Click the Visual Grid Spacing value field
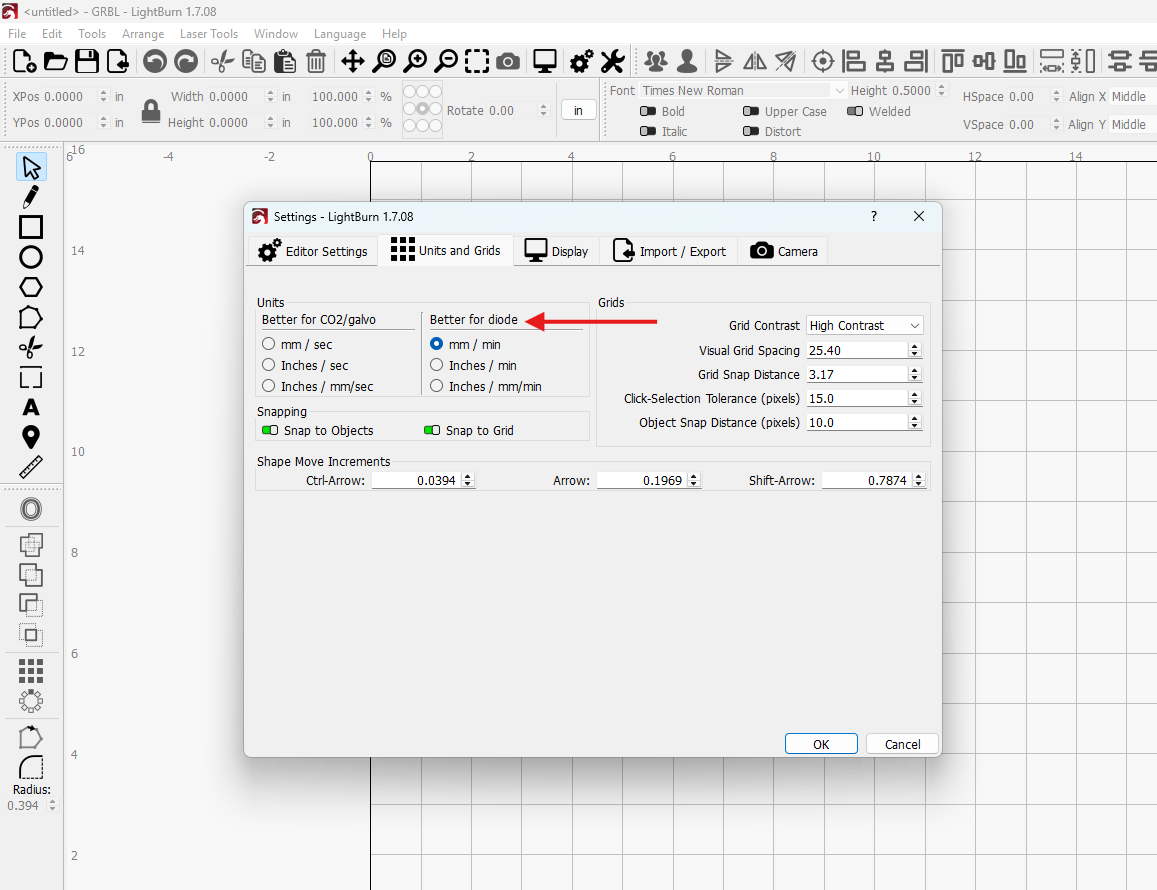 coord(857,351)
